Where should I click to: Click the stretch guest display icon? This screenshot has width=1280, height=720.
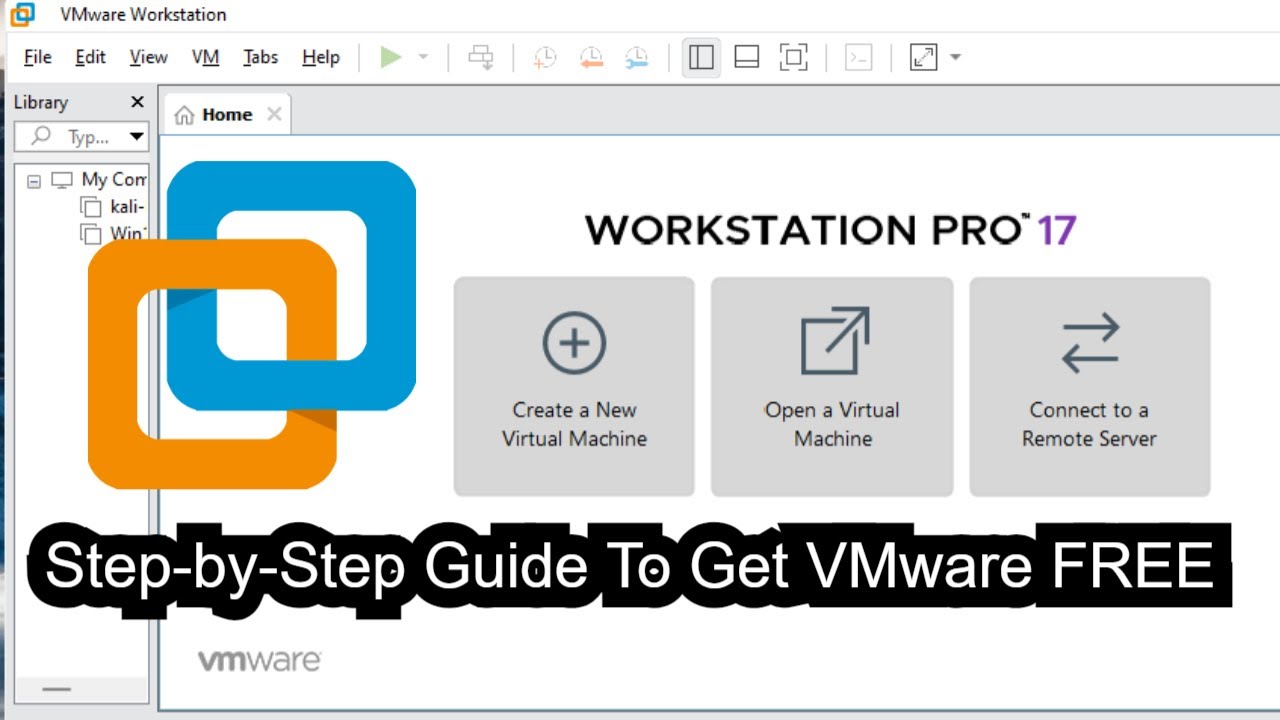(924, 57)
